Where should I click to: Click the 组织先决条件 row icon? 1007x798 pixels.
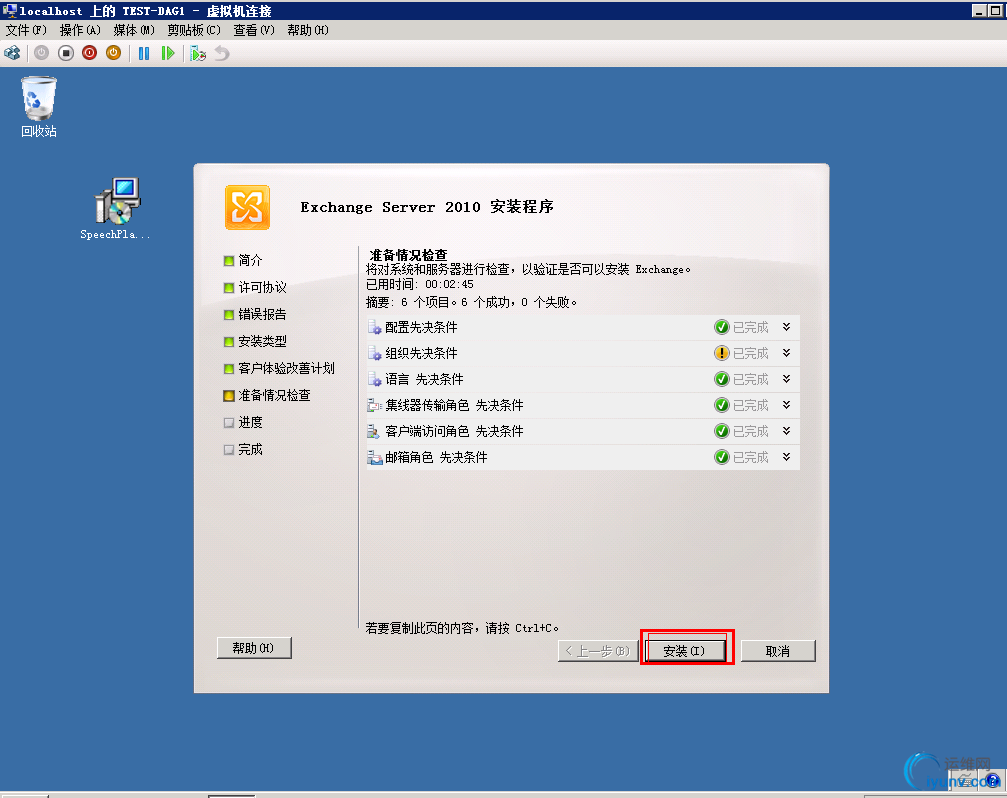374,353
